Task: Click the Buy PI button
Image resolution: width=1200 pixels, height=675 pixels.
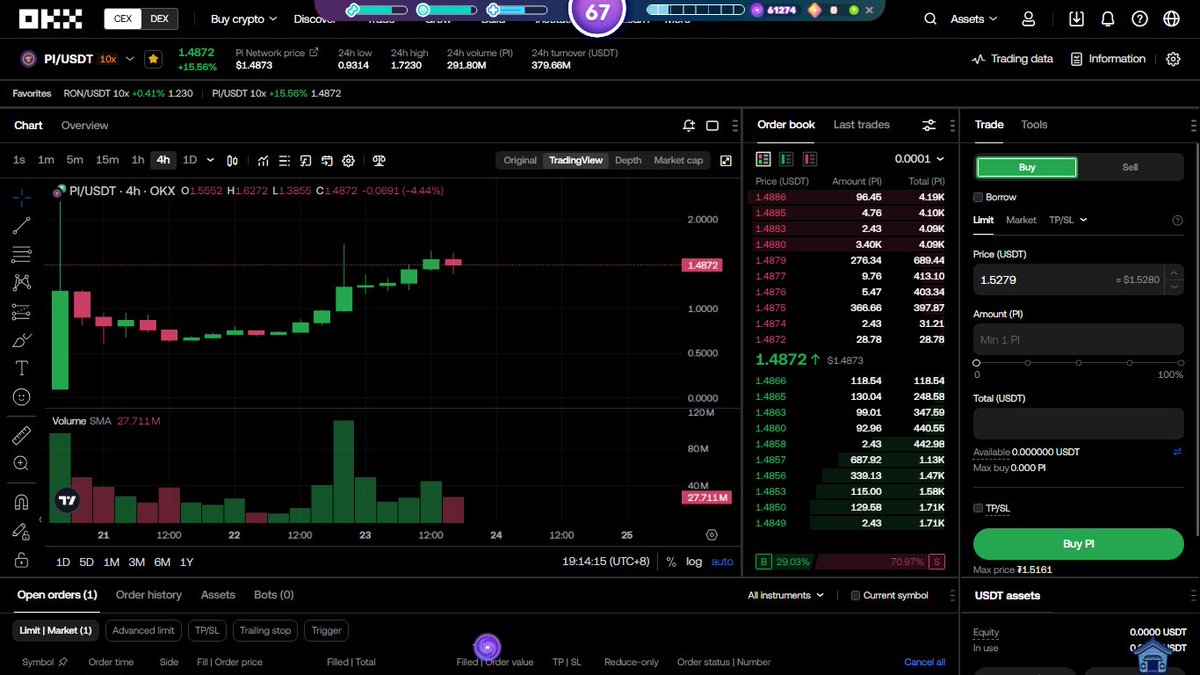Action: tap(1078, 544)
